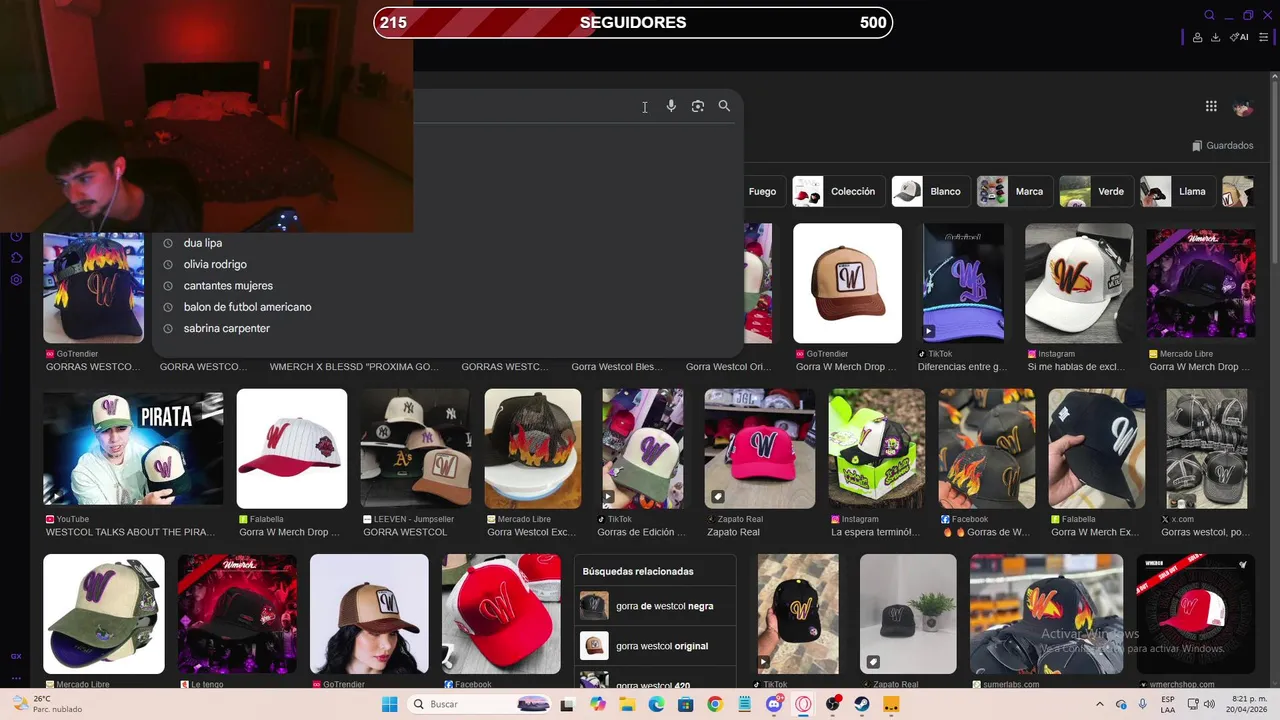The height and width of the screenshot is (720, 1280).
Task: Launch Microsoft Edge from the taskbar
Action: pyautogui.click(x=656, y=705)
